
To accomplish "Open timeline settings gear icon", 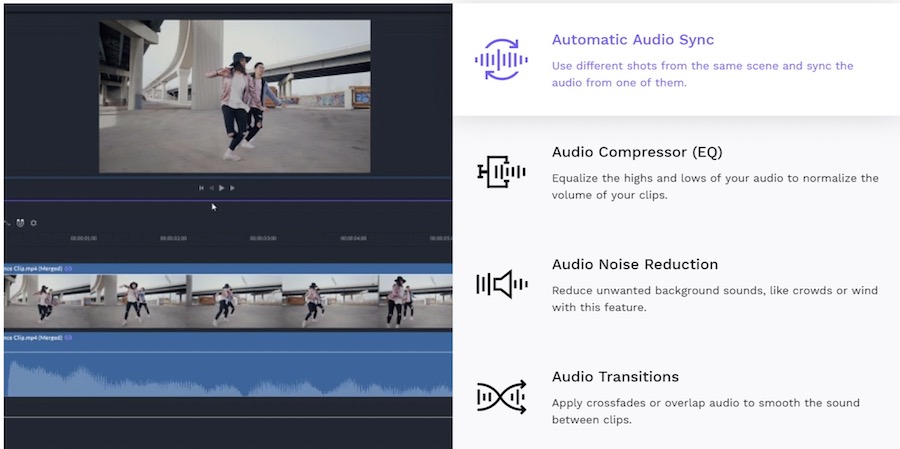I will [33, 223].
